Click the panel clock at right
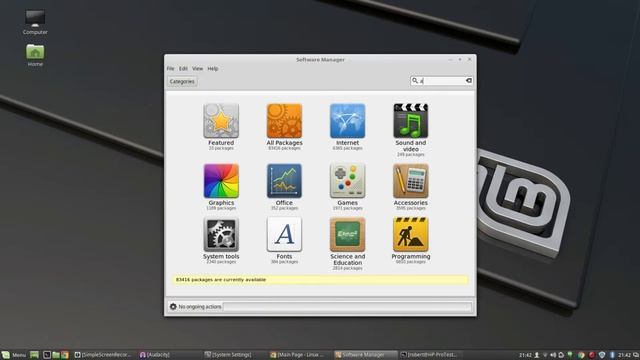This screenshot has height=360, width=640. pyautogui.click(x=624, y=355)
